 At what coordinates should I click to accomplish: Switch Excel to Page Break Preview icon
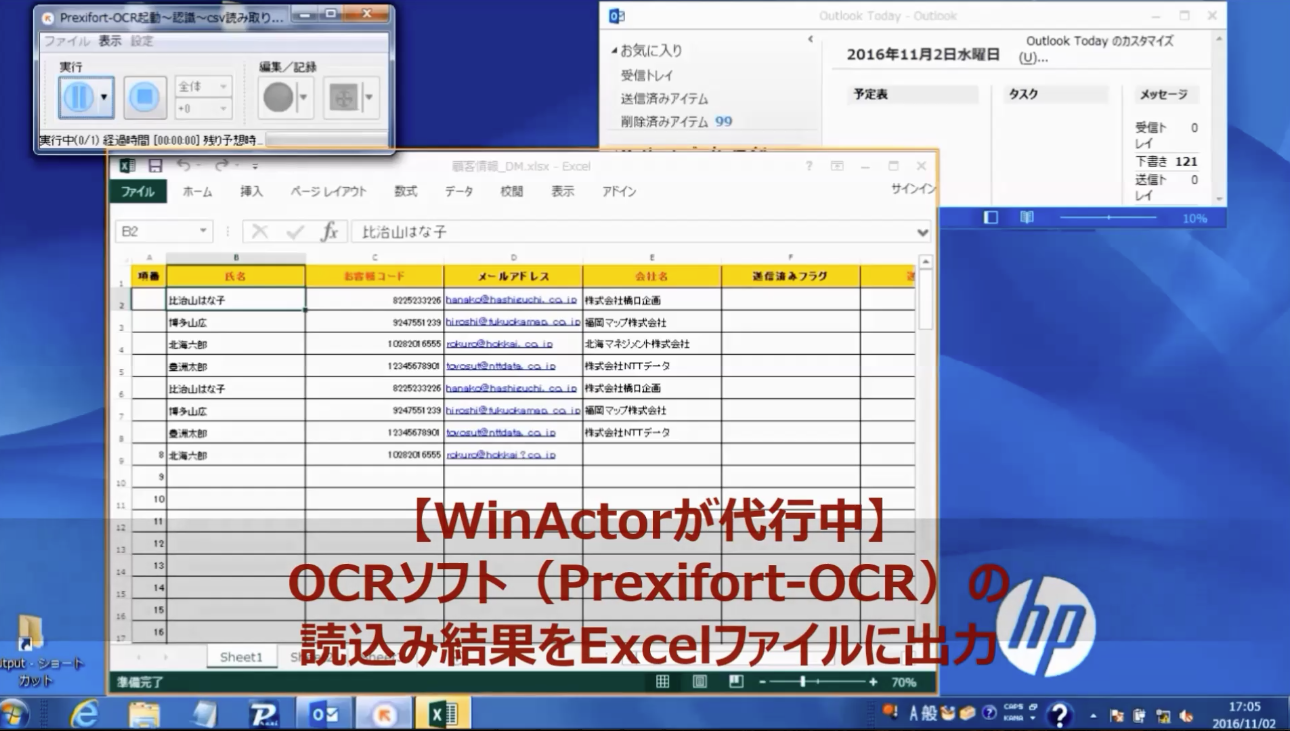pos(737,682)
